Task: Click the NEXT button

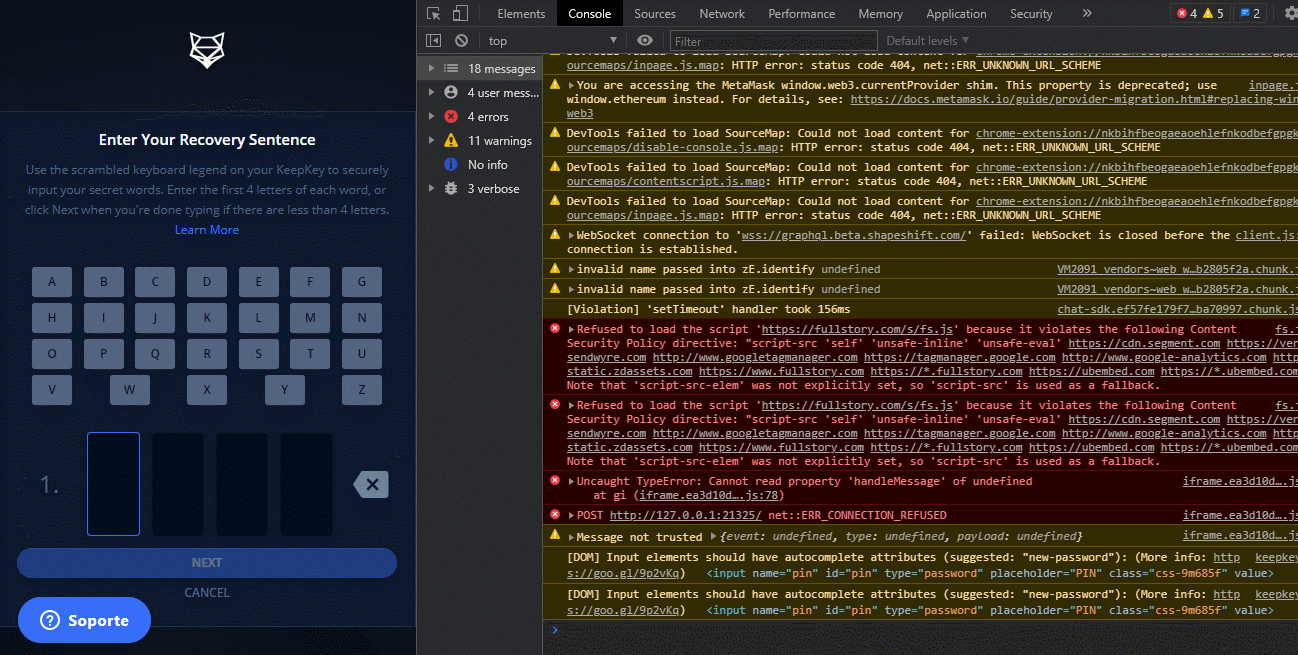Action: click(207, 563)
